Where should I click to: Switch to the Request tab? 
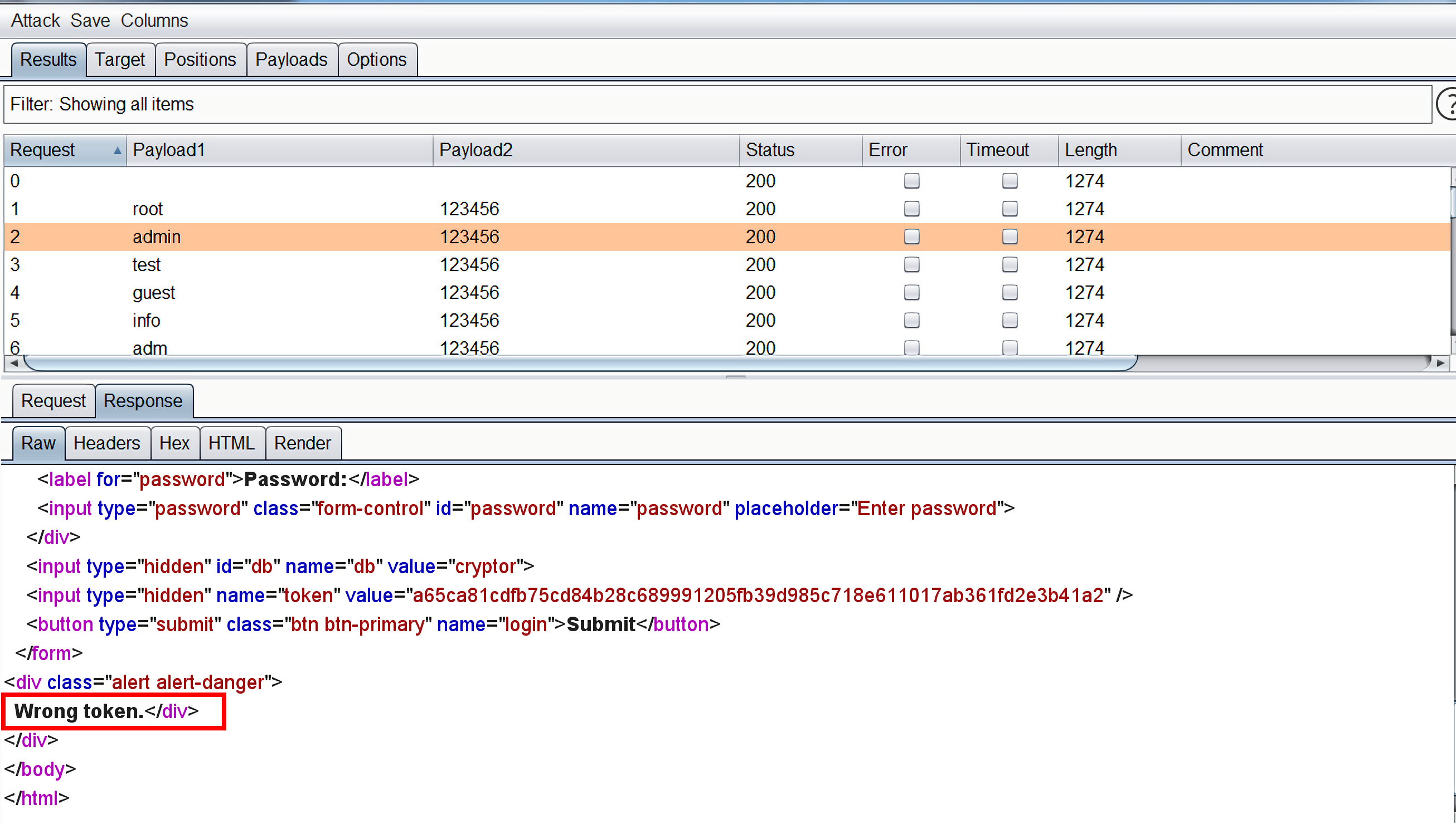pos(54,401)
